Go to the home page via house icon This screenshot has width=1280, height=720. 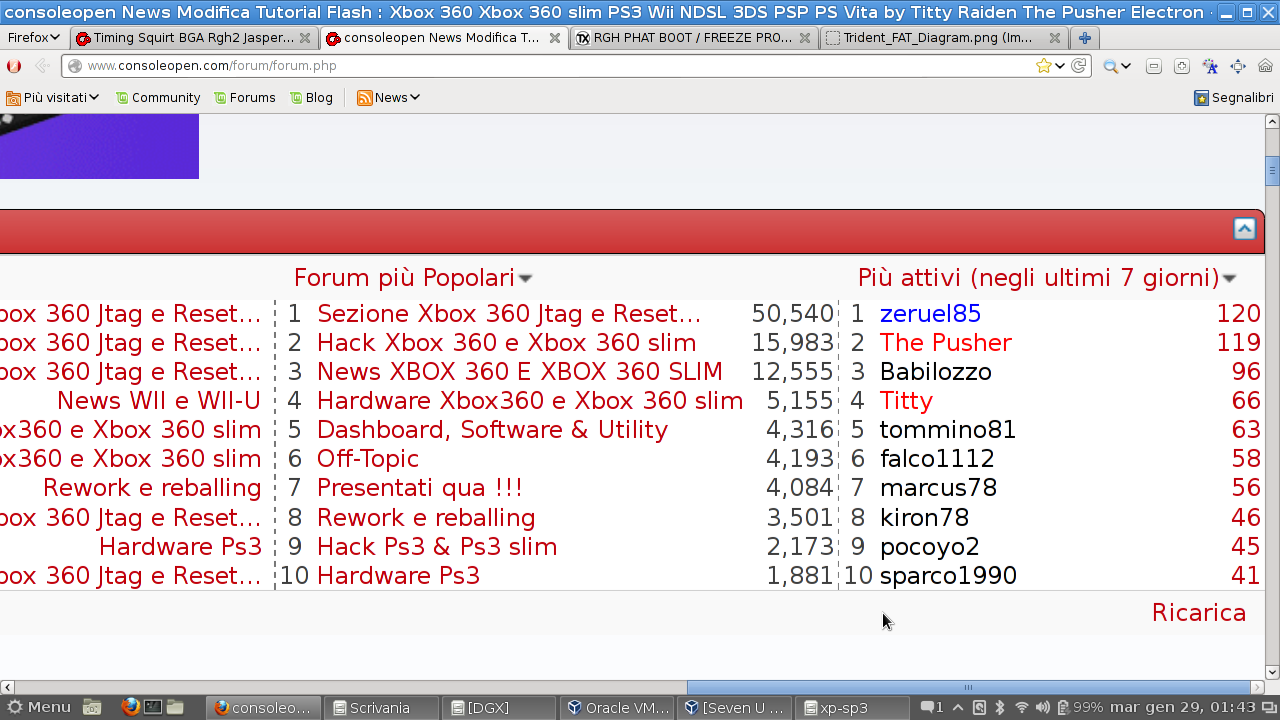click(1265, 66)
